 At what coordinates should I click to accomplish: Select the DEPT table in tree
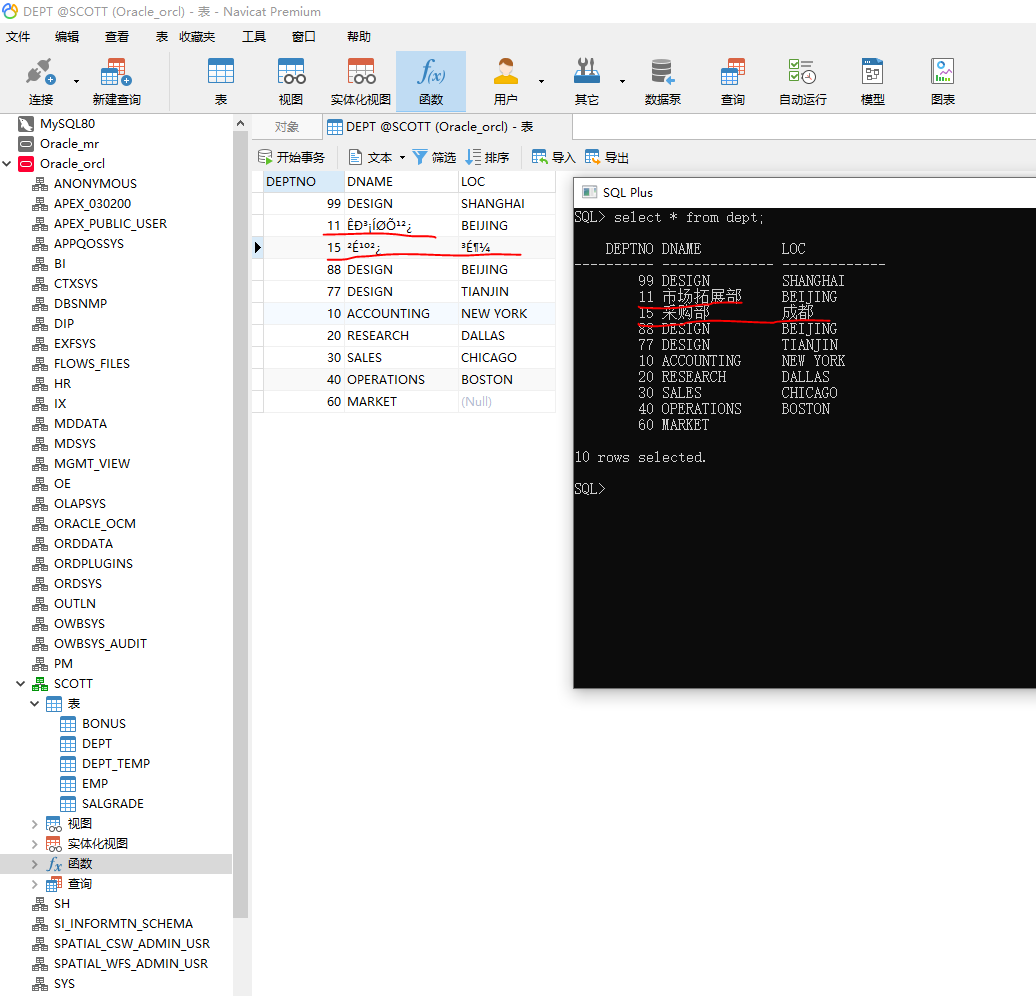[x=97, y=744]
